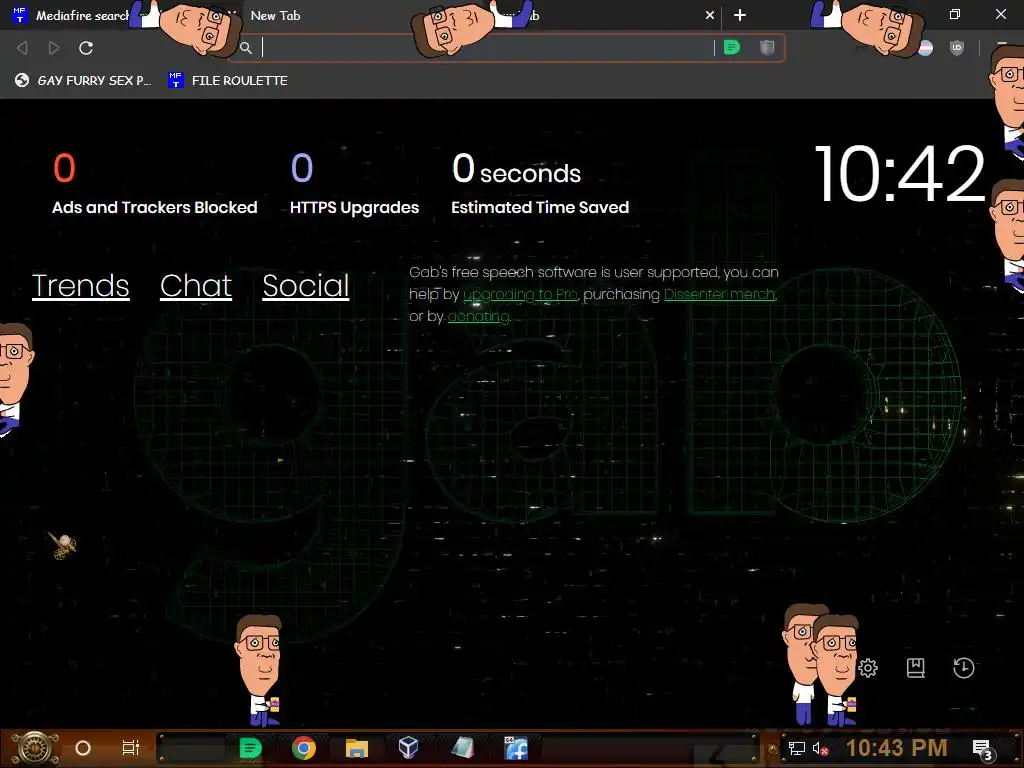Click the search magnifier in address bar
The image size is (1024, 768).
pyautogui.click(x=246, y=48)
